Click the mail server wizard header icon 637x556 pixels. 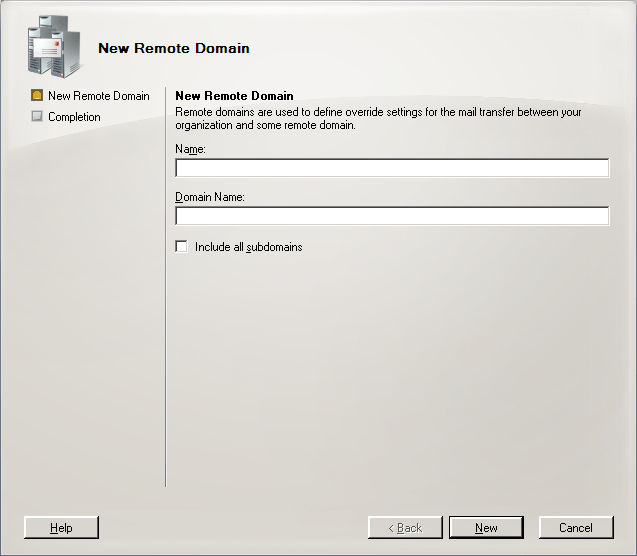pos(54,46)
